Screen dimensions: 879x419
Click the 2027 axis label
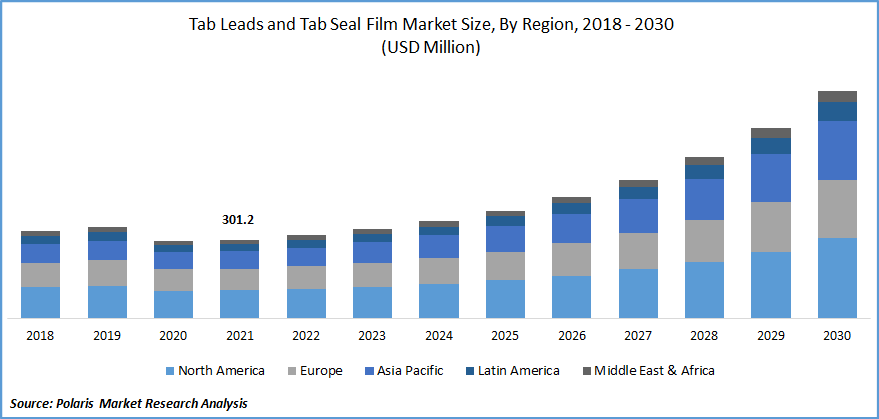pyautogui.click(x=638, y=336)
